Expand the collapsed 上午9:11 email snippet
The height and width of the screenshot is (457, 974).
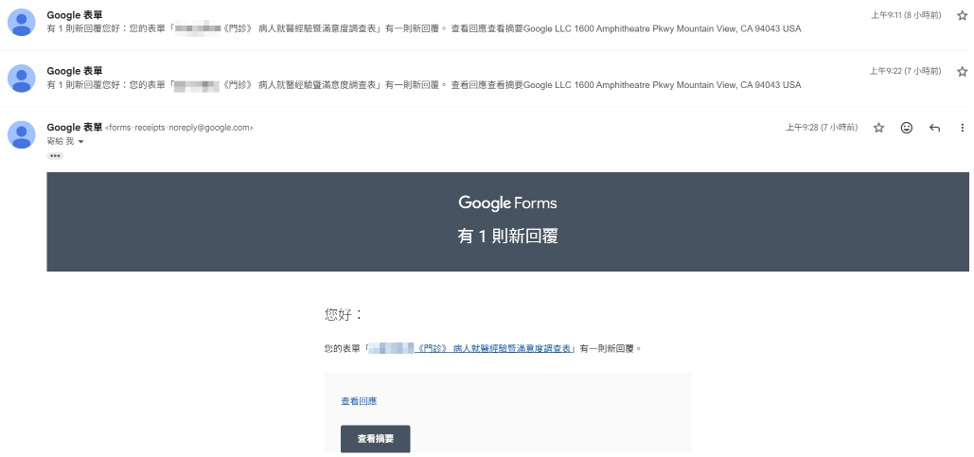point(424,29)
